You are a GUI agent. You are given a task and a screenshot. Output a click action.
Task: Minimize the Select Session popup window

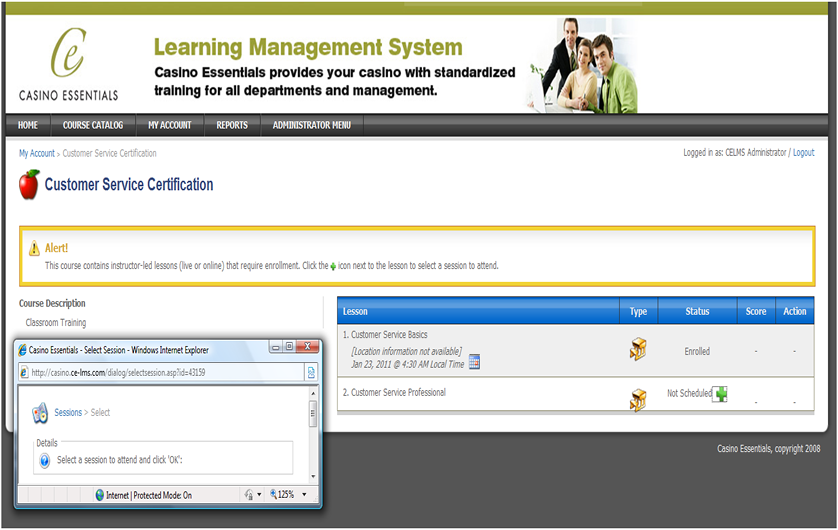pos(276,347)
